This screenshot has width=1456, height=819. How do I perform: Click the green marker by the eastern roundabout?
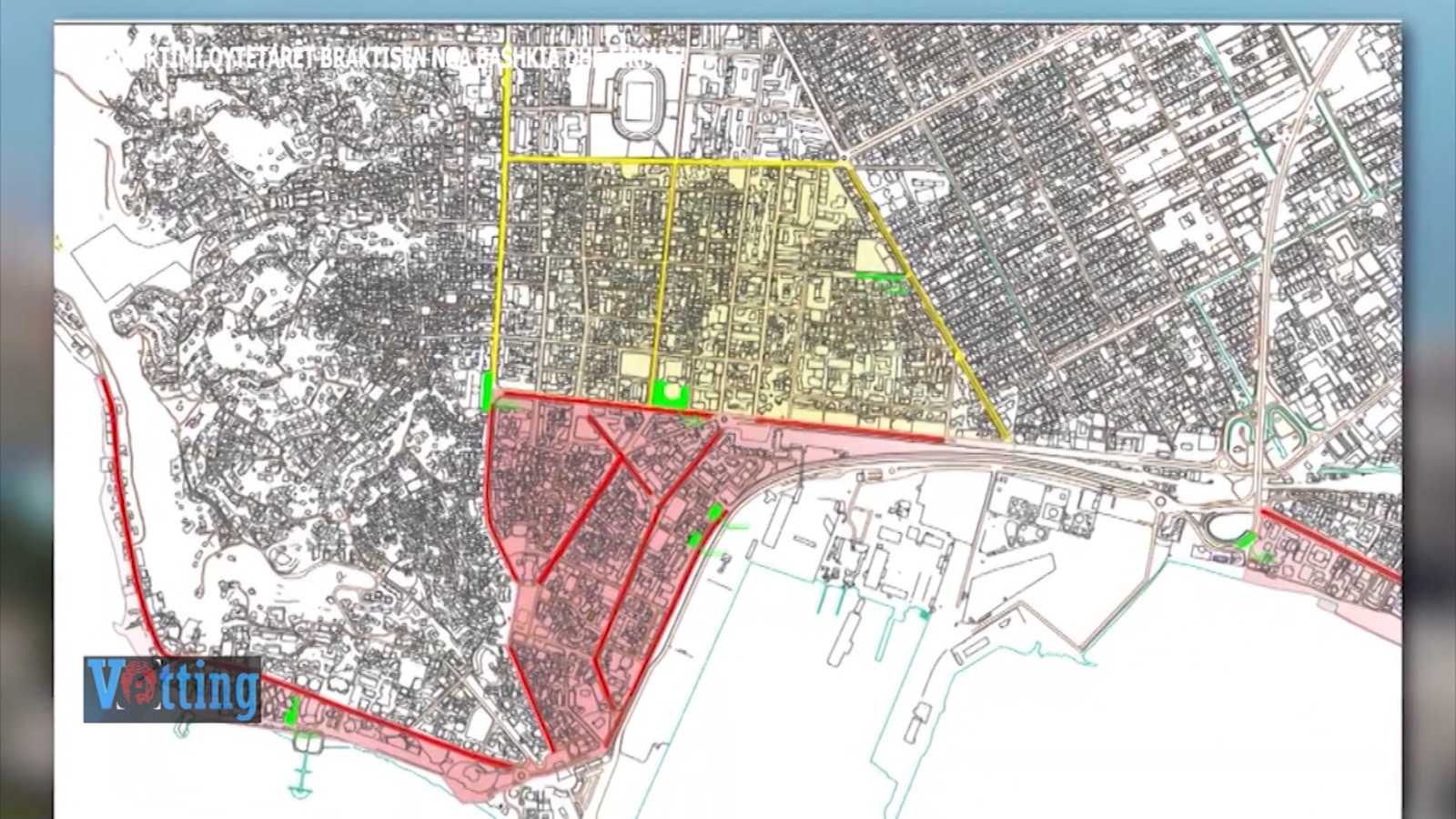coord(1247,541)
